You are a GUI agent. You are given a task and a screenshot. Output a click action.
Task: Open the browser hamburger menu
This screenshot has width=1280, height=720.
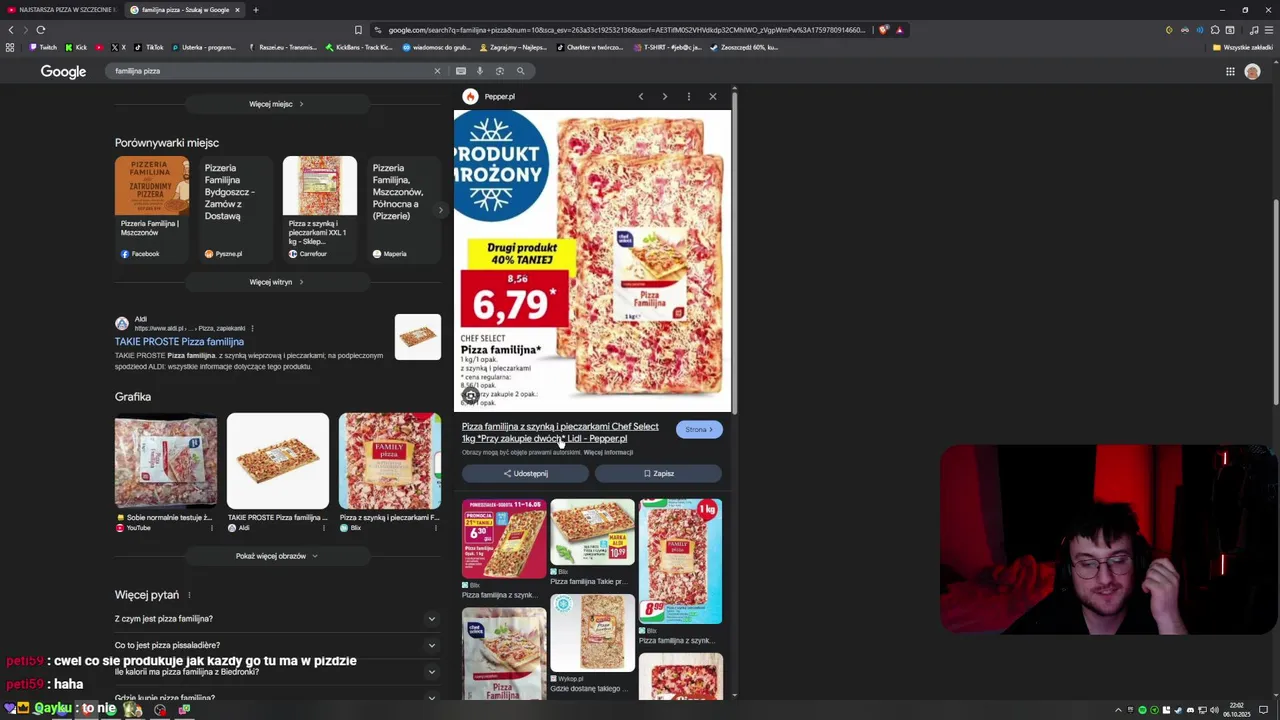coord(1269,30)
